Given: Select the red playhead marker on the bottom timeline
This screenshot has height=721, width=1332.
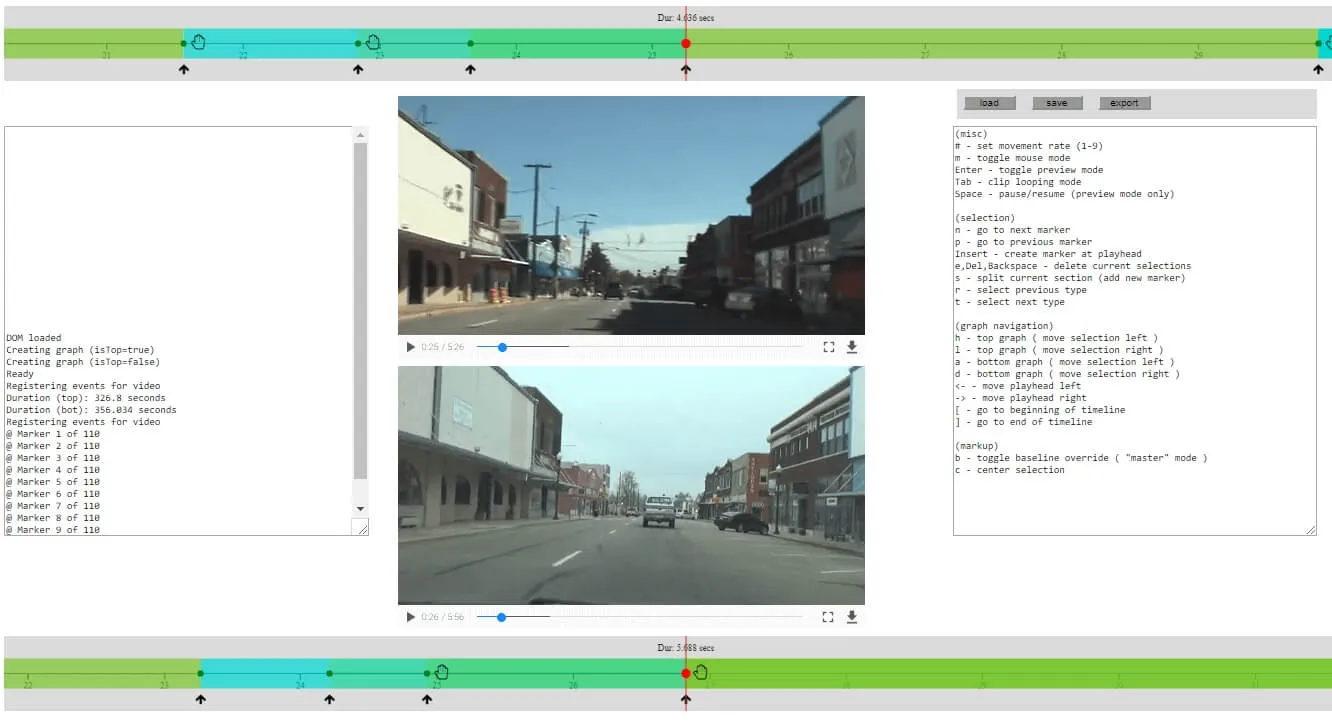Looking at the screenshot, I should pos(685,673).
